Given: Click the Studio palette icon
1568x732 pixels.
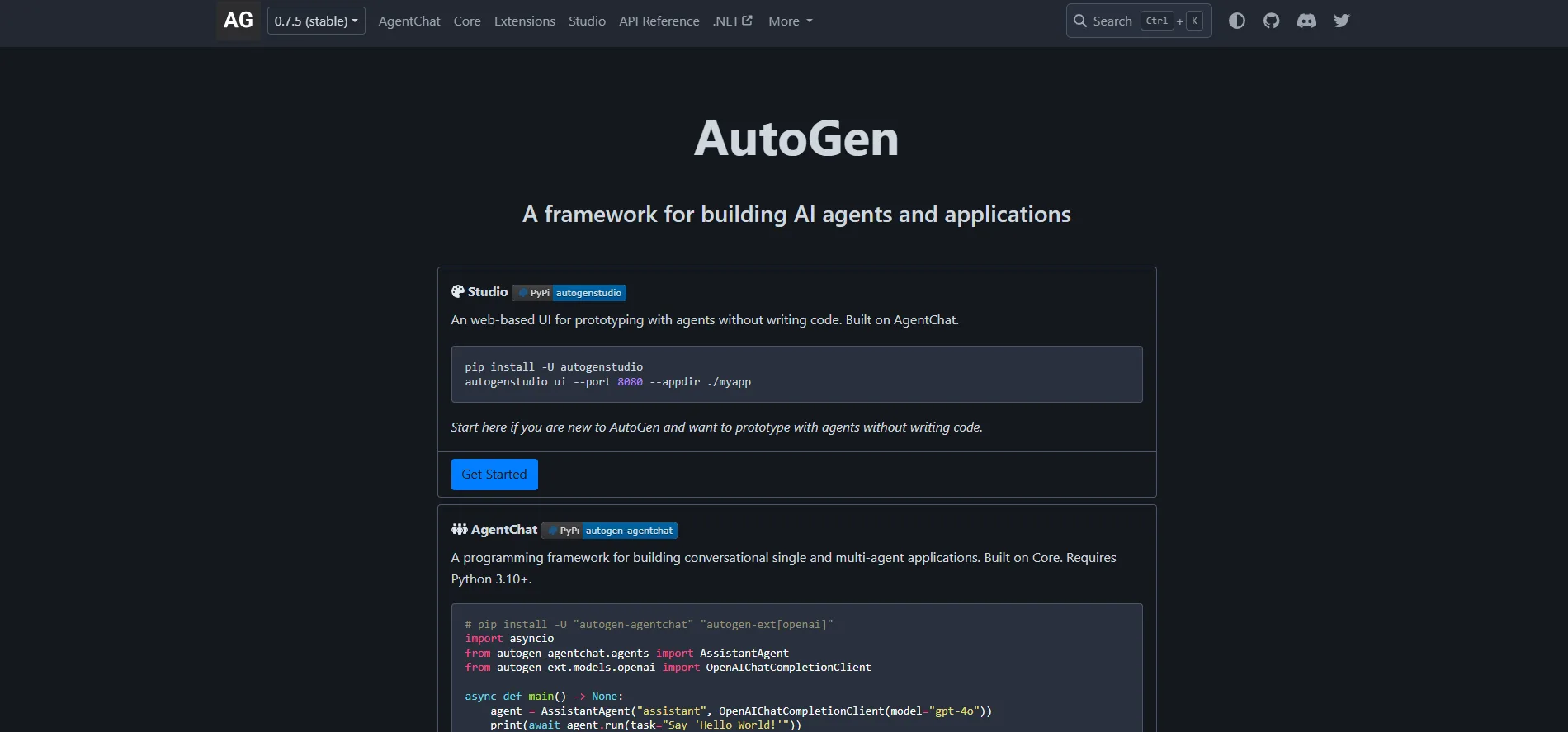Looking at the screenshot, I should 458,291.
